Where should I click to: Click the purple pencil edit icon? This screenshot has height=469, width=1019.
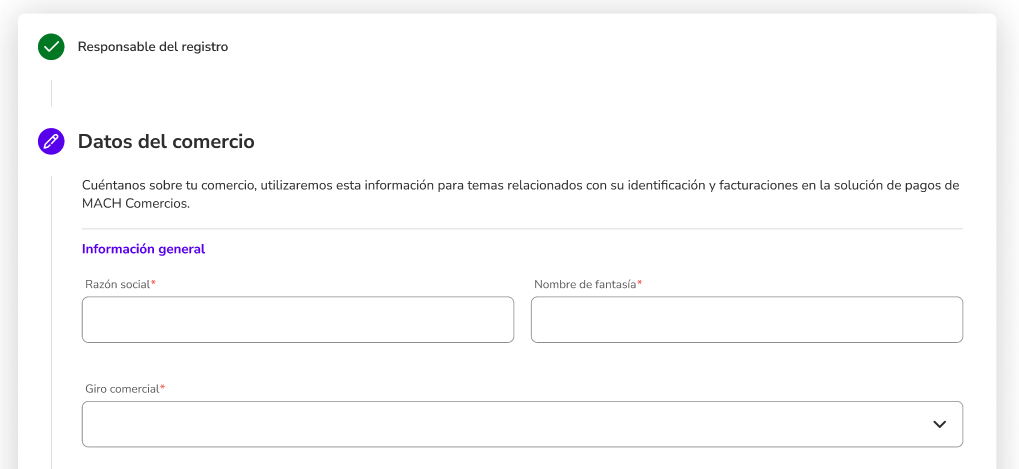pyautogui.click(x=51, y=141)
